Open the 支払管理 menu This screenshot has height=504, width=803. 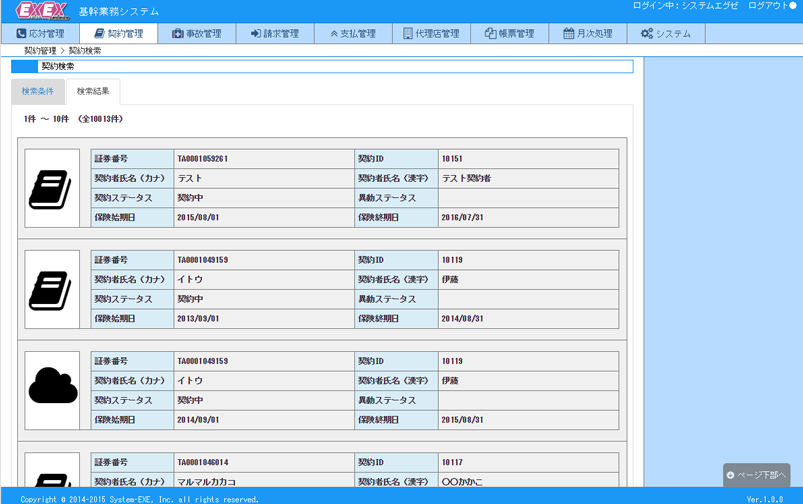353,34
